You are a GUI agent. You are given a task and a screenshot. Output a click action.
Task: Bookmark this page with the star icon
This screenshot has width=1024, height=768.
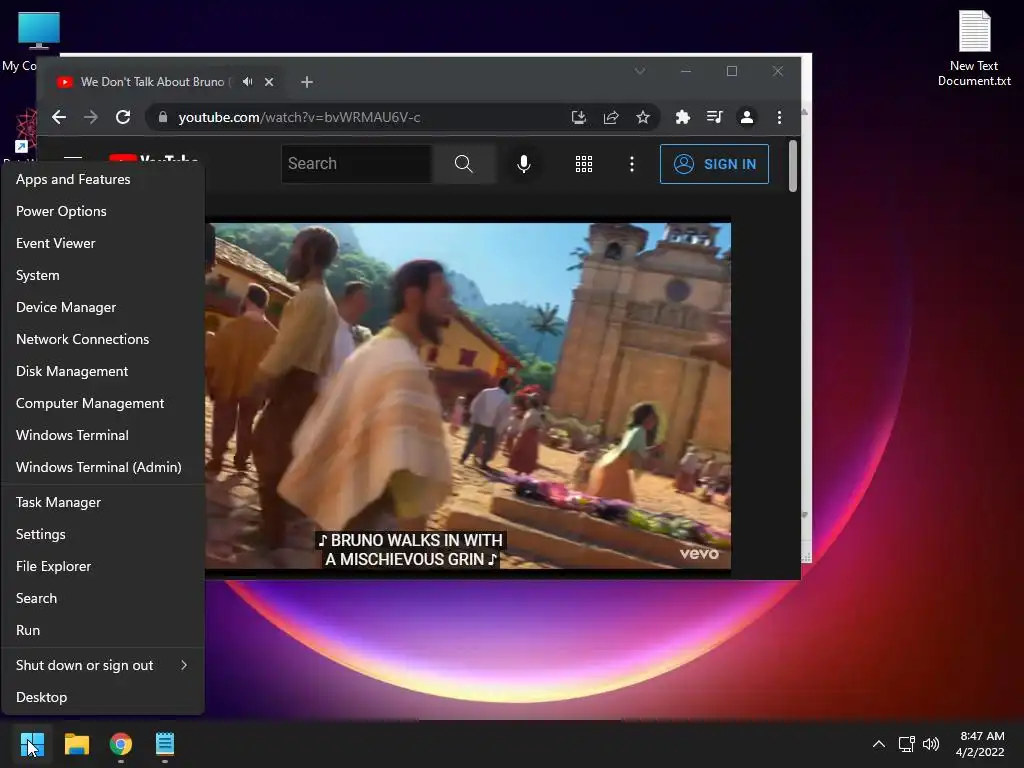pyautogui.click(x=643, y=117)
